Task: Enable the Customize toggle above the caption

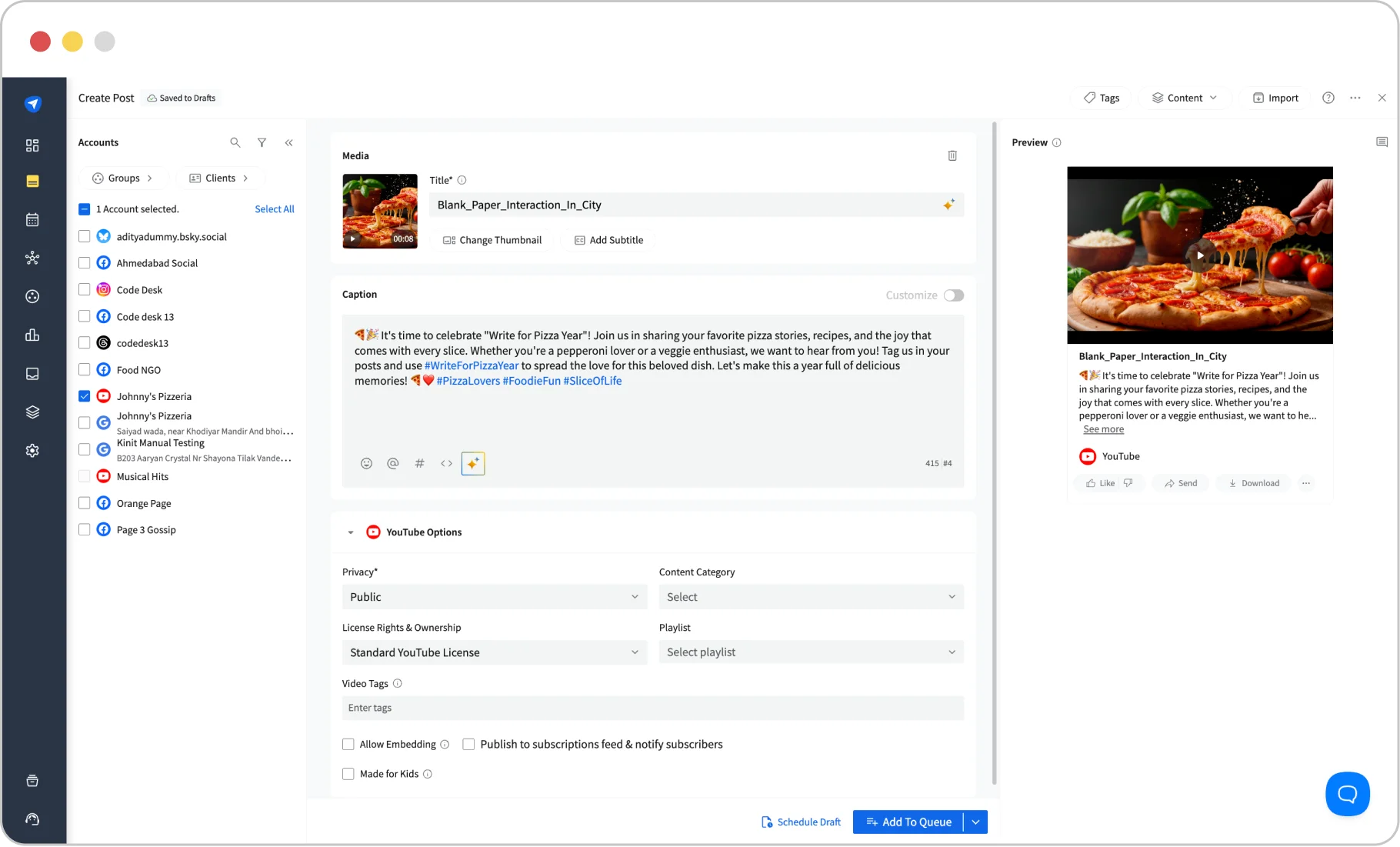Action: tap(953, 295)
